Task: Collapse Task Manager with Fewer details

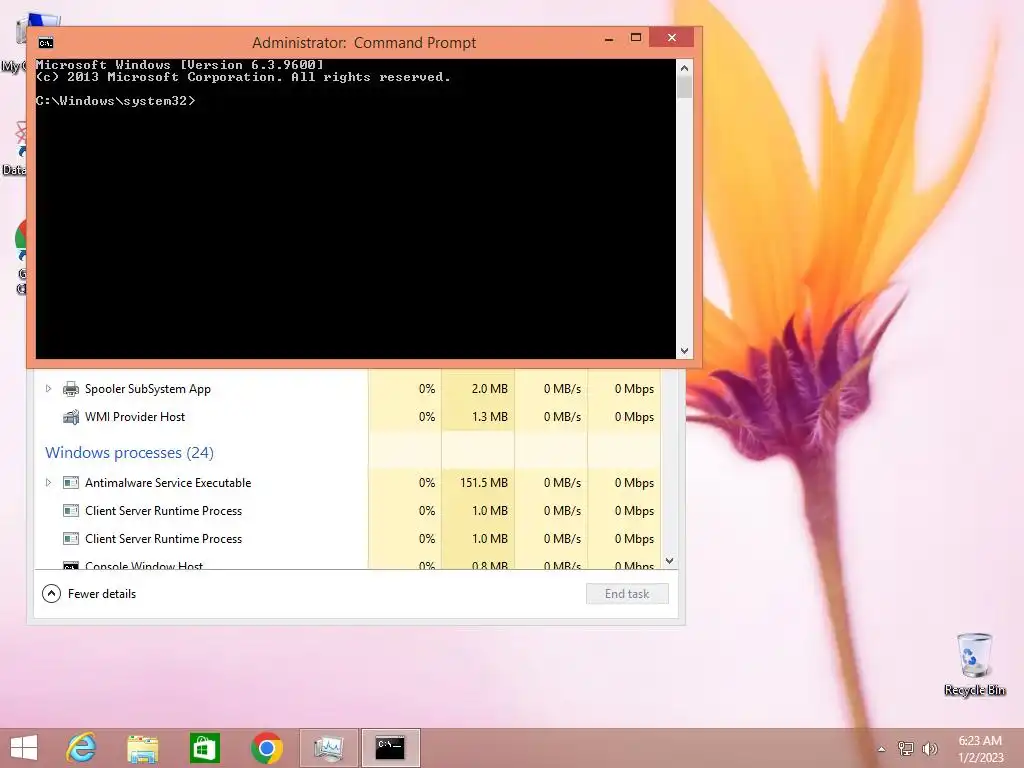Action: pos(89,594)
